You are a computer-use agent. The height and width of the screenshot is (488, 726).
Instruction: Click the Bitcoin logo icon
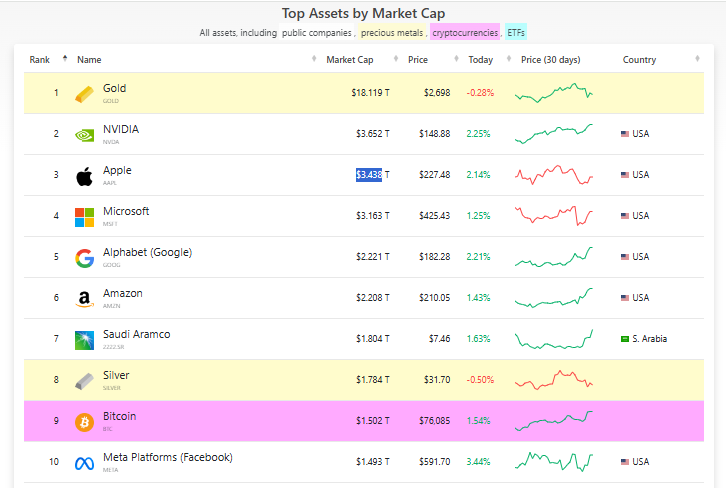pyautogui.click(x=85, y=422)
